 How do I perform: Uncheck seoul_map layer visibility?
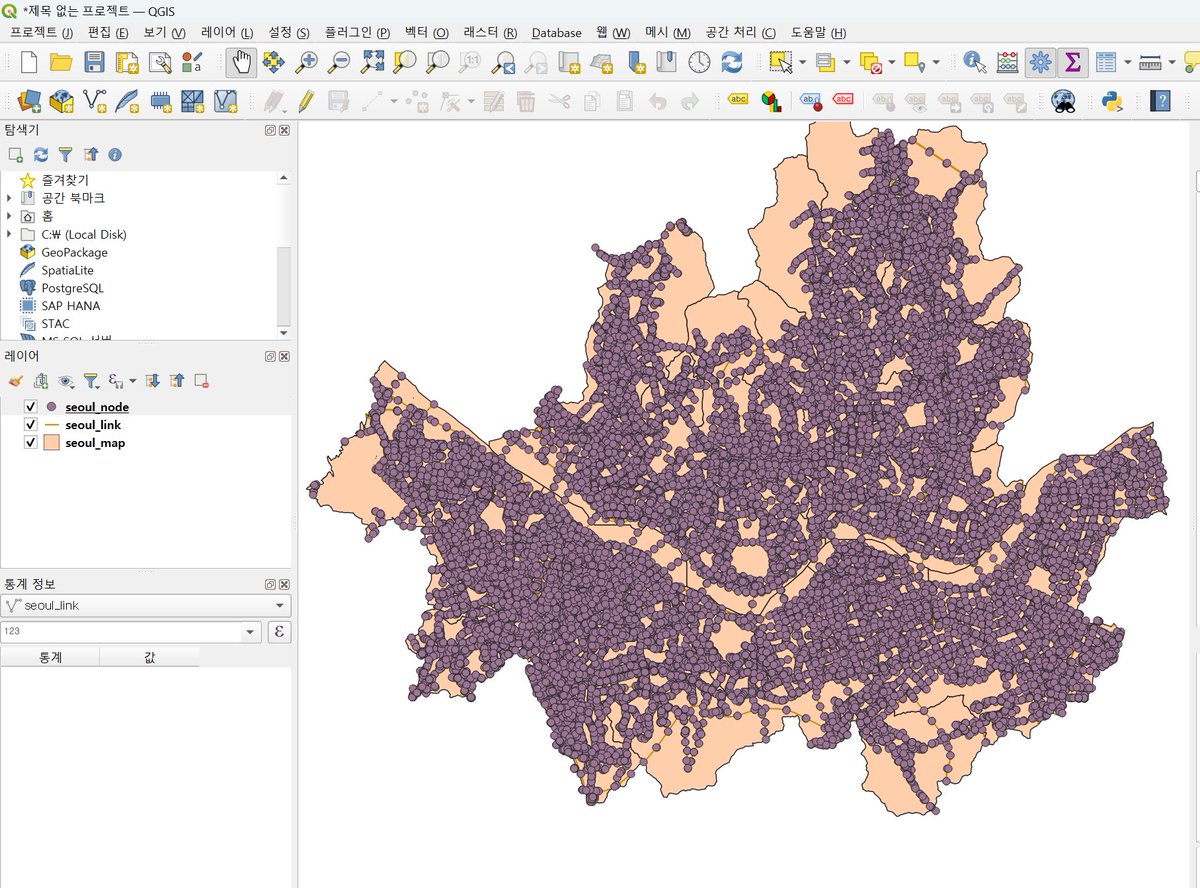pyautogui.click(x=30, y=443)
